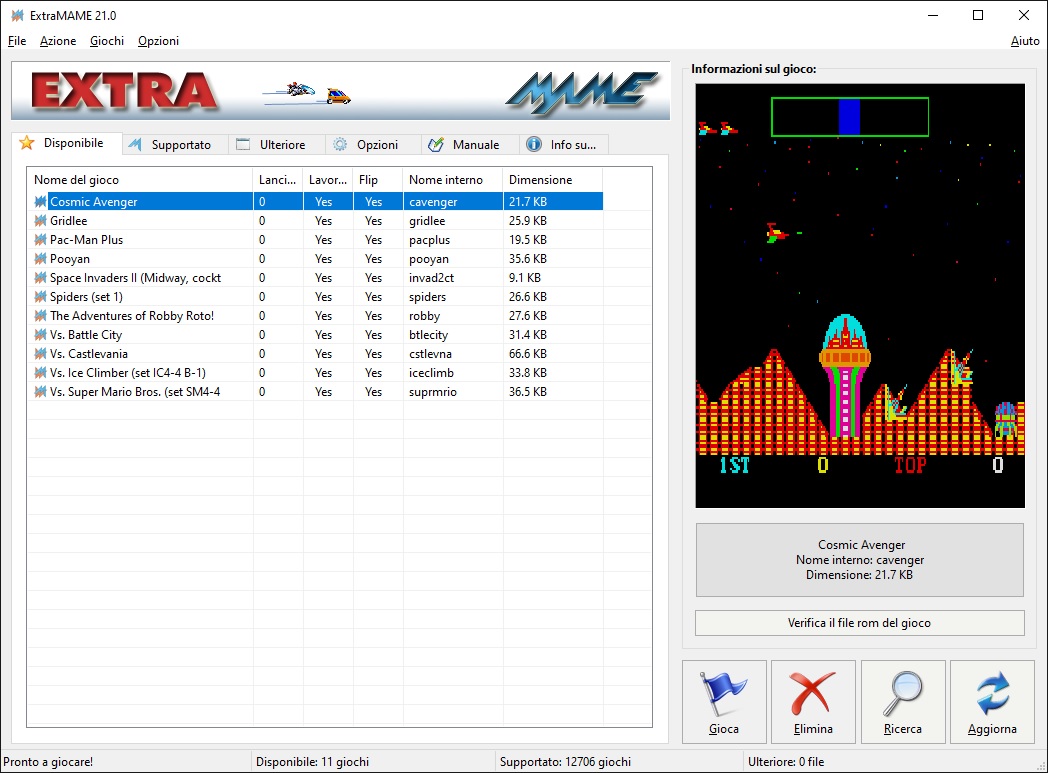Sort by Dimensione column header

(x=553, y=180)
